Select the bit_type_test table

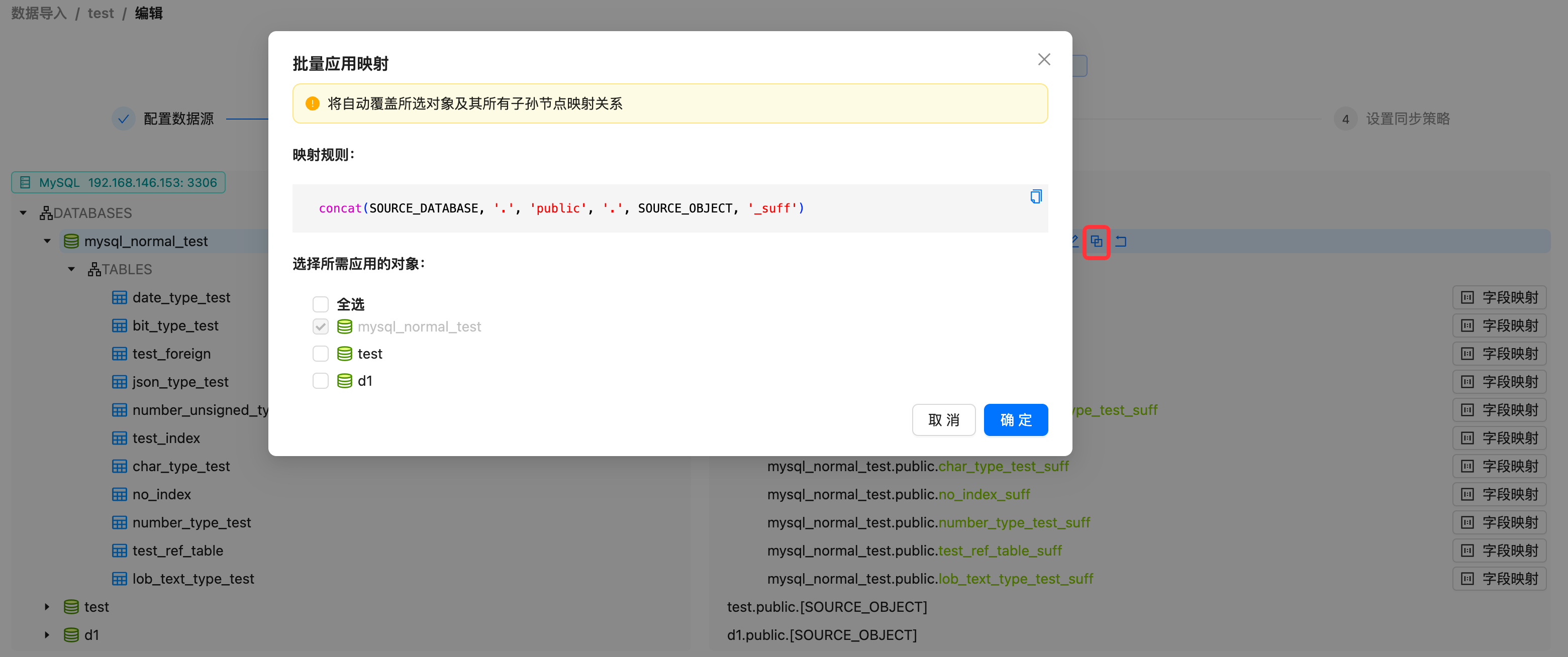coord(175,325)
